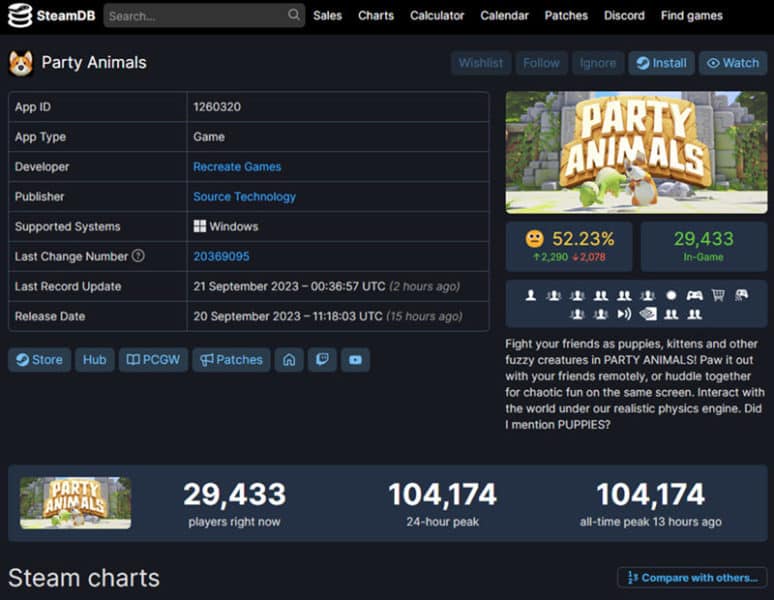The height and width of the screenshot is (600, 774).
Task: Open the YouTube icon button
Action: tap(355, 360)
